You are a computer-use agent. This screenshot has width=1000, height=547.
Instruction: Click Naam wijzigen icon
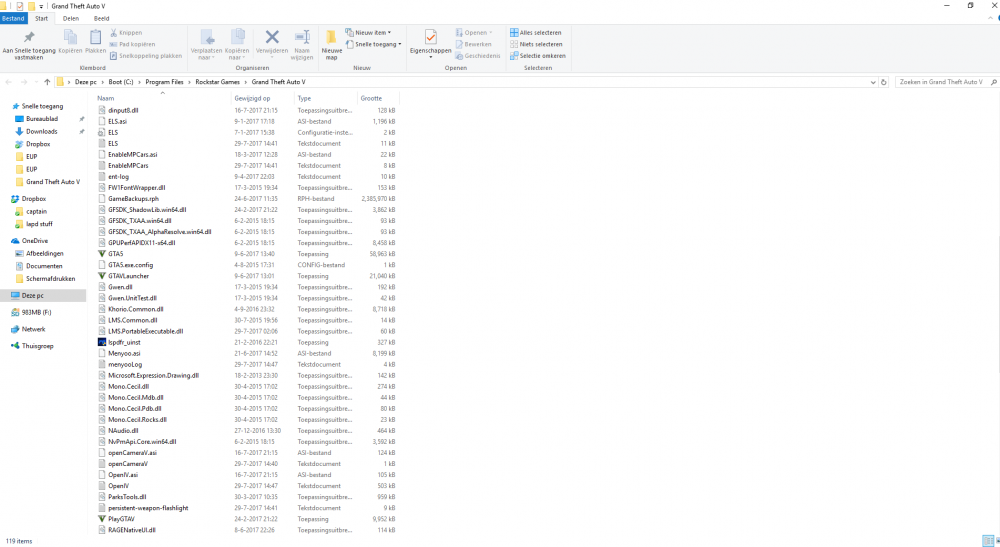click(x=302, y=38)
